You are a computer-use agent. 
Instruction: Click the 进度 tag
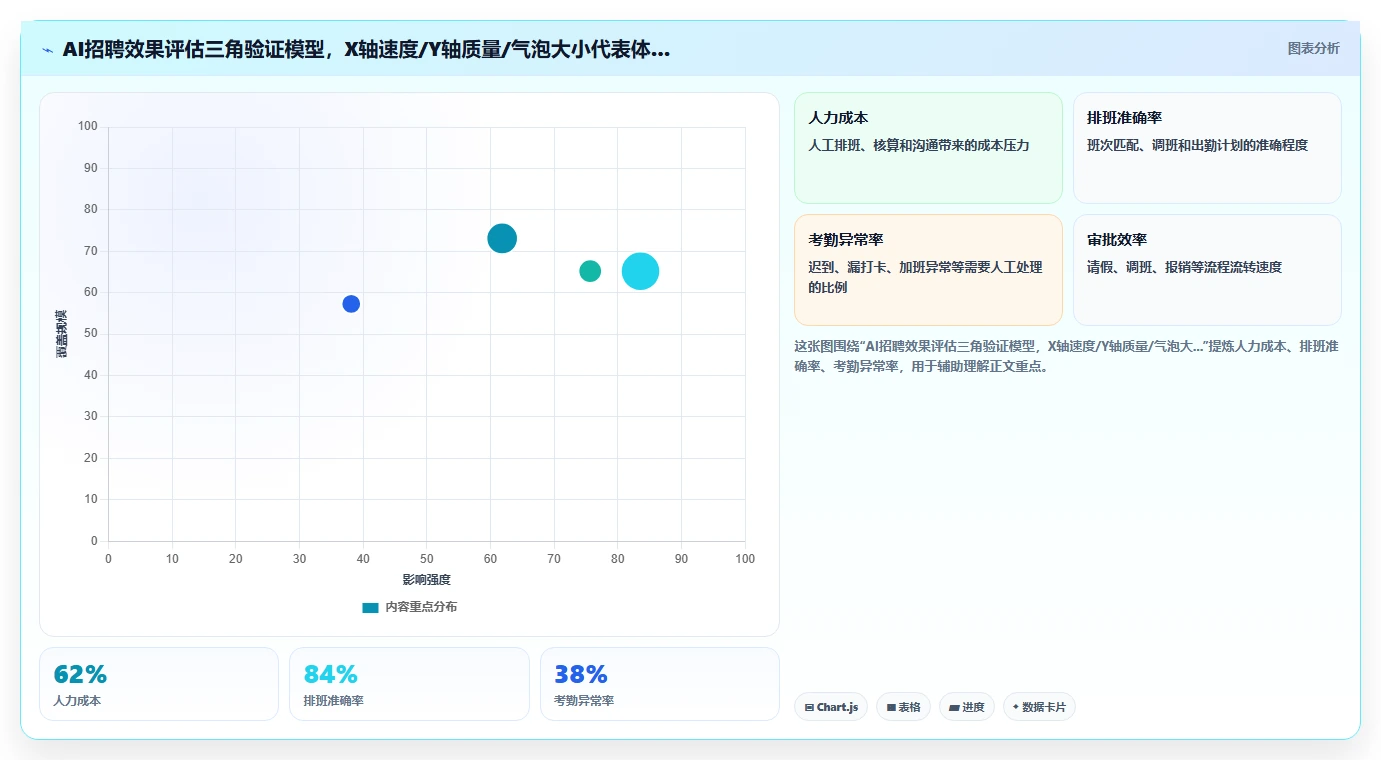967,707
